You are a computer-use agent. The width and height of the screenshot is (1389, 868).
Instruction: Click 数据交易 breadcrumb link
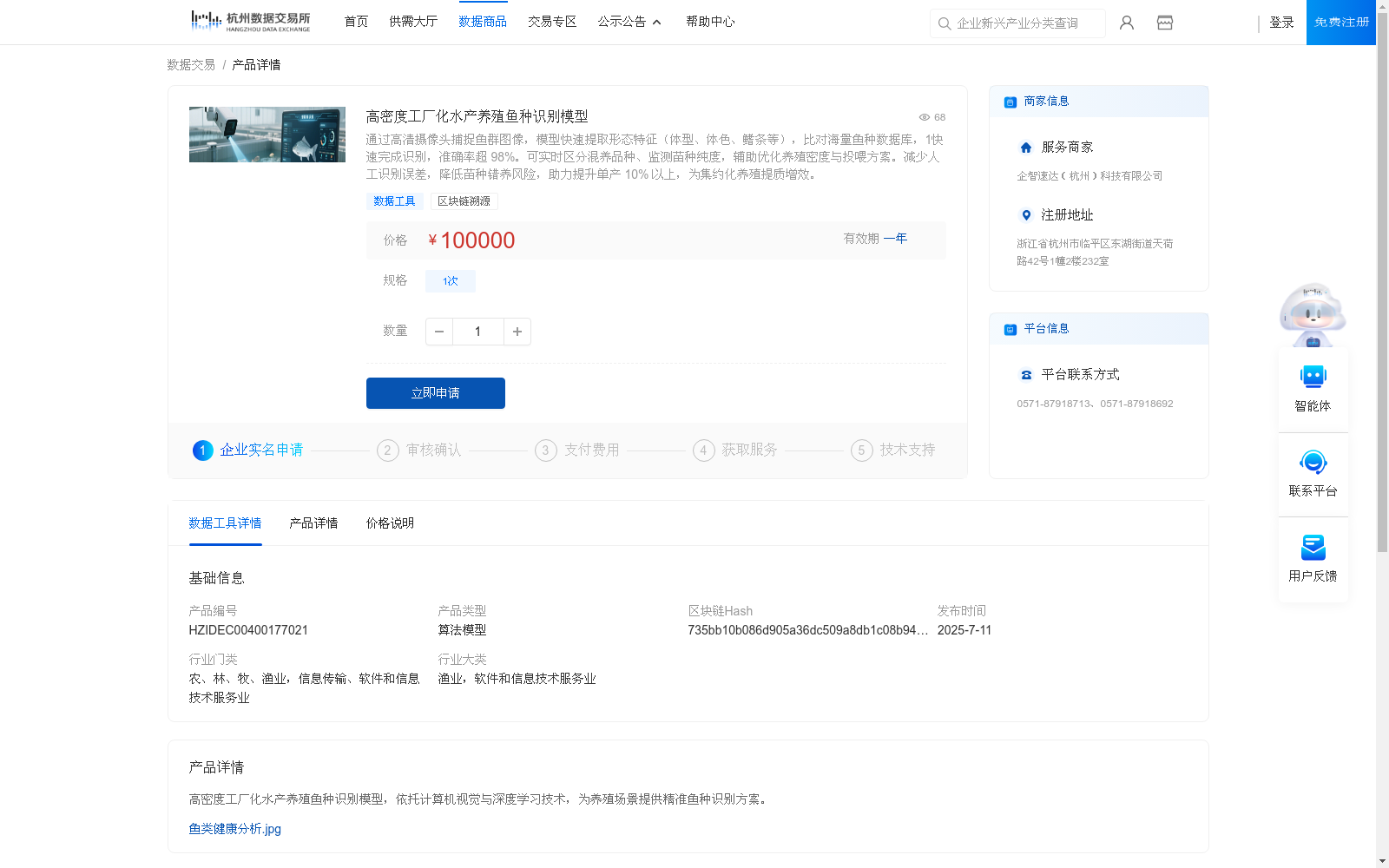point(191,65)
